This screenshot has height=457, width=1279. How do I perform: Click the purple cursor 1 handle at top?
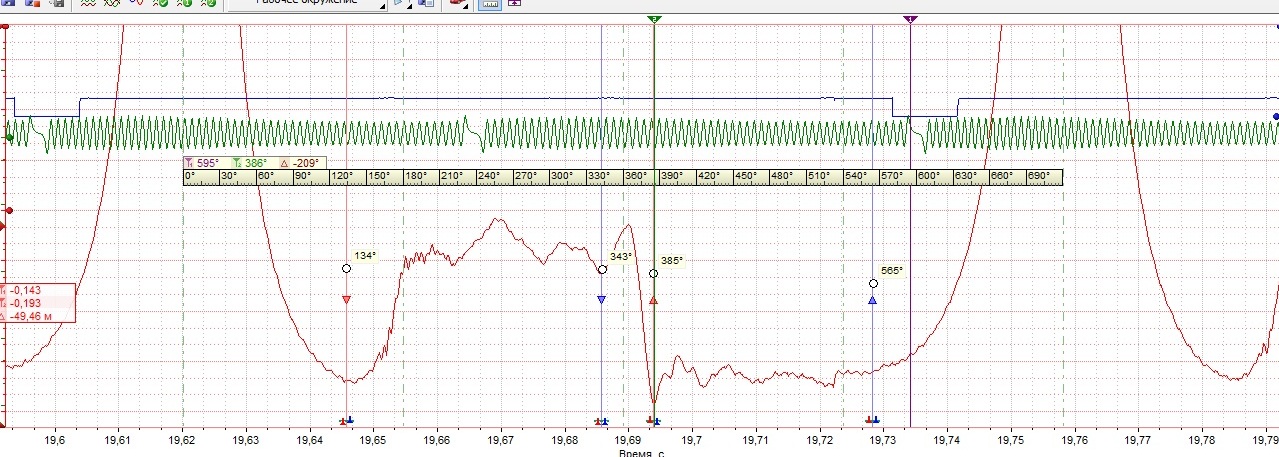click(x=911, y=19)
